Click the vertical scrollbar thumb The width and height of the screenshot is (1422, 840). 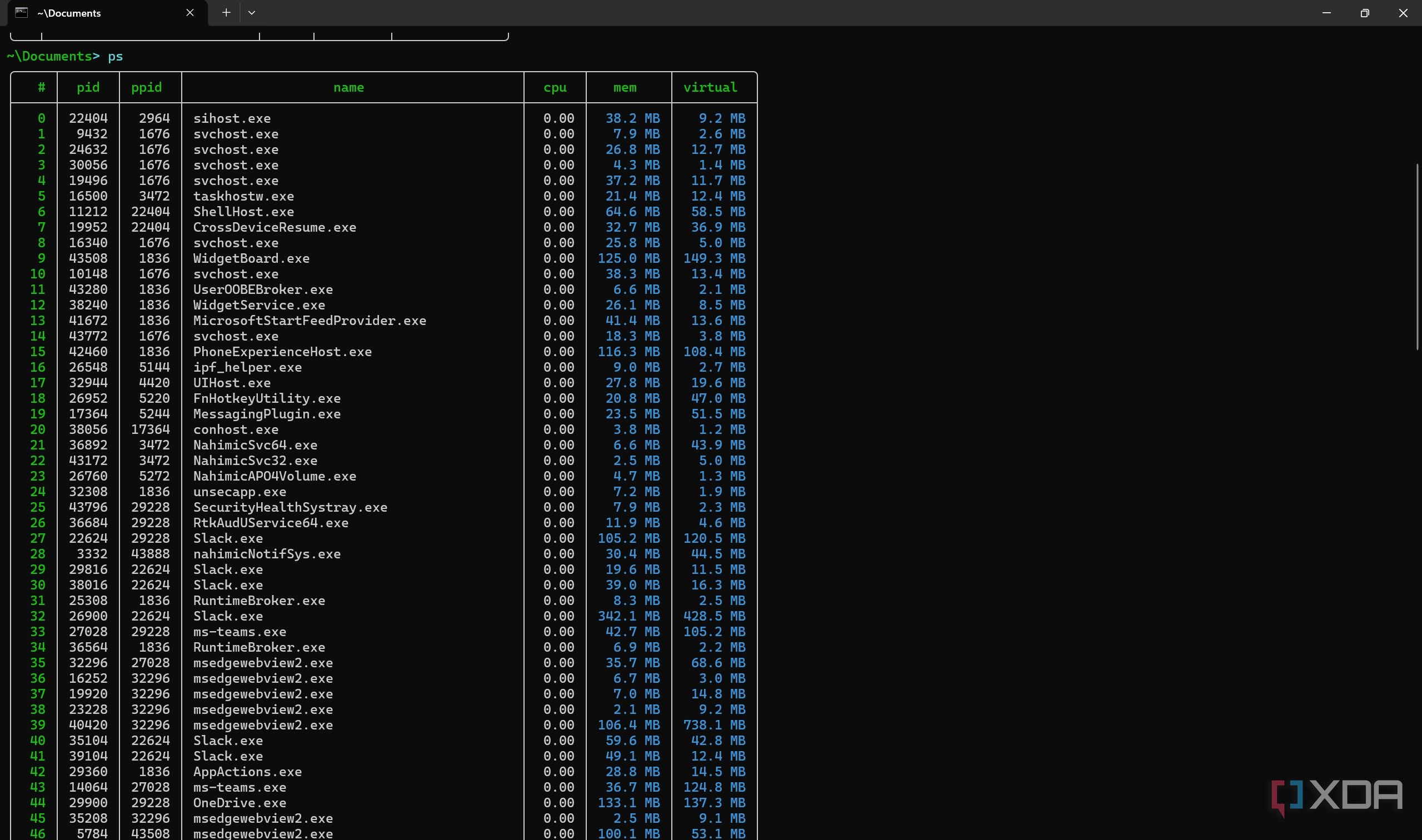1418,257
